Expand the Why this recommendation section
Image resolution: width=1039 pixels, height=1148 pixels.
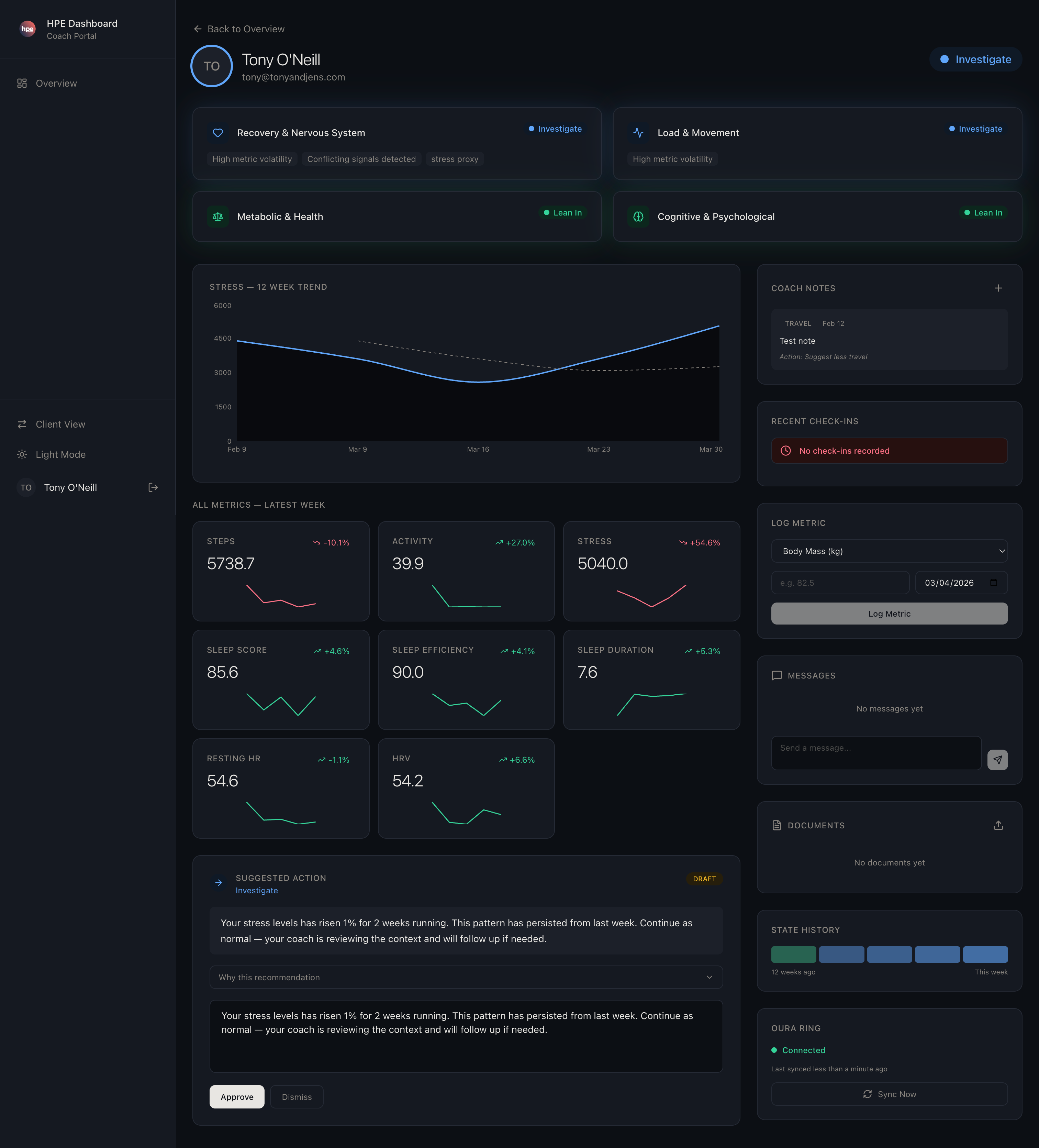coord(466,977)
